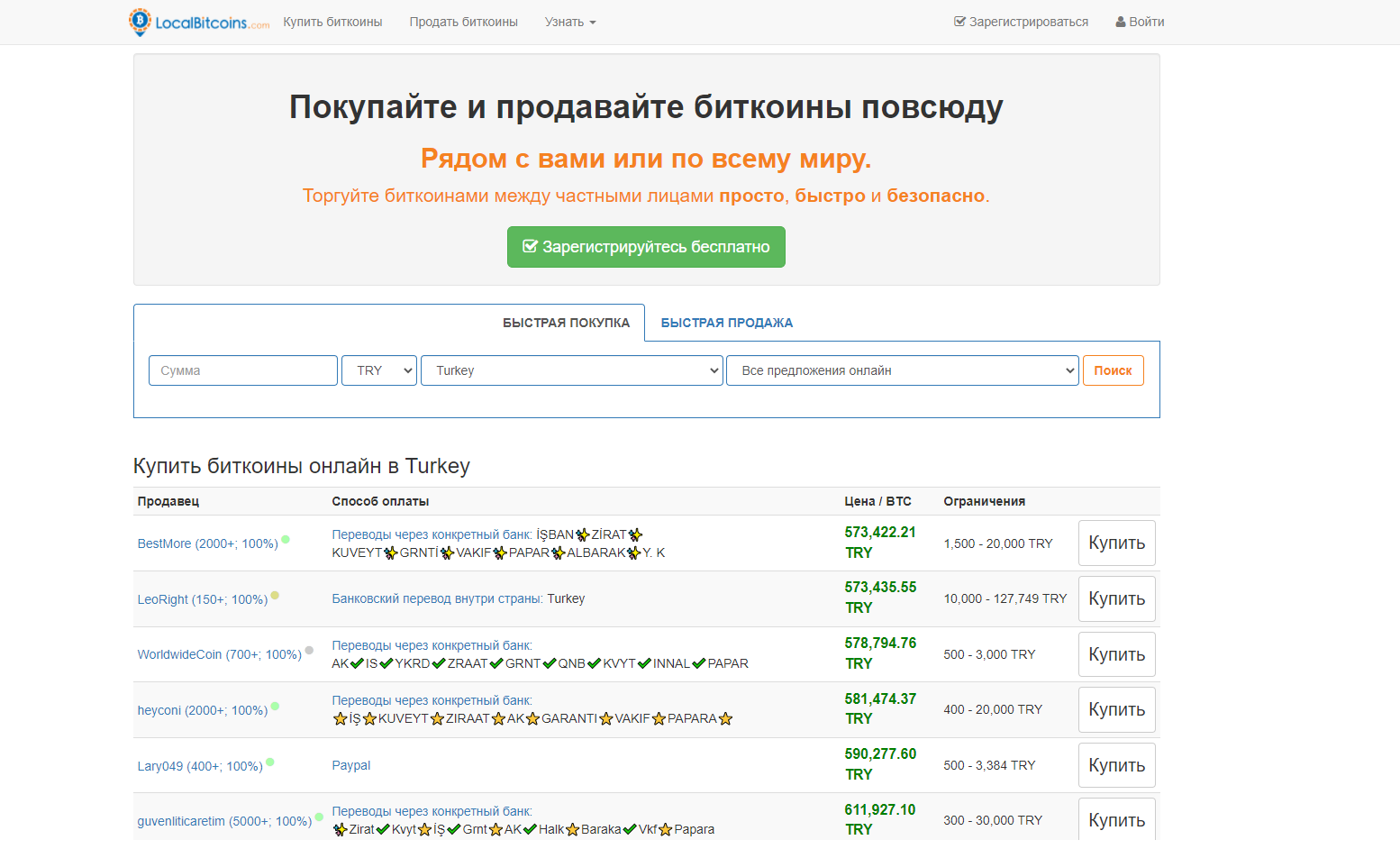Switch to the БЫСТРАЯ ПОКУПКА tab

click(x=566, y=323)
